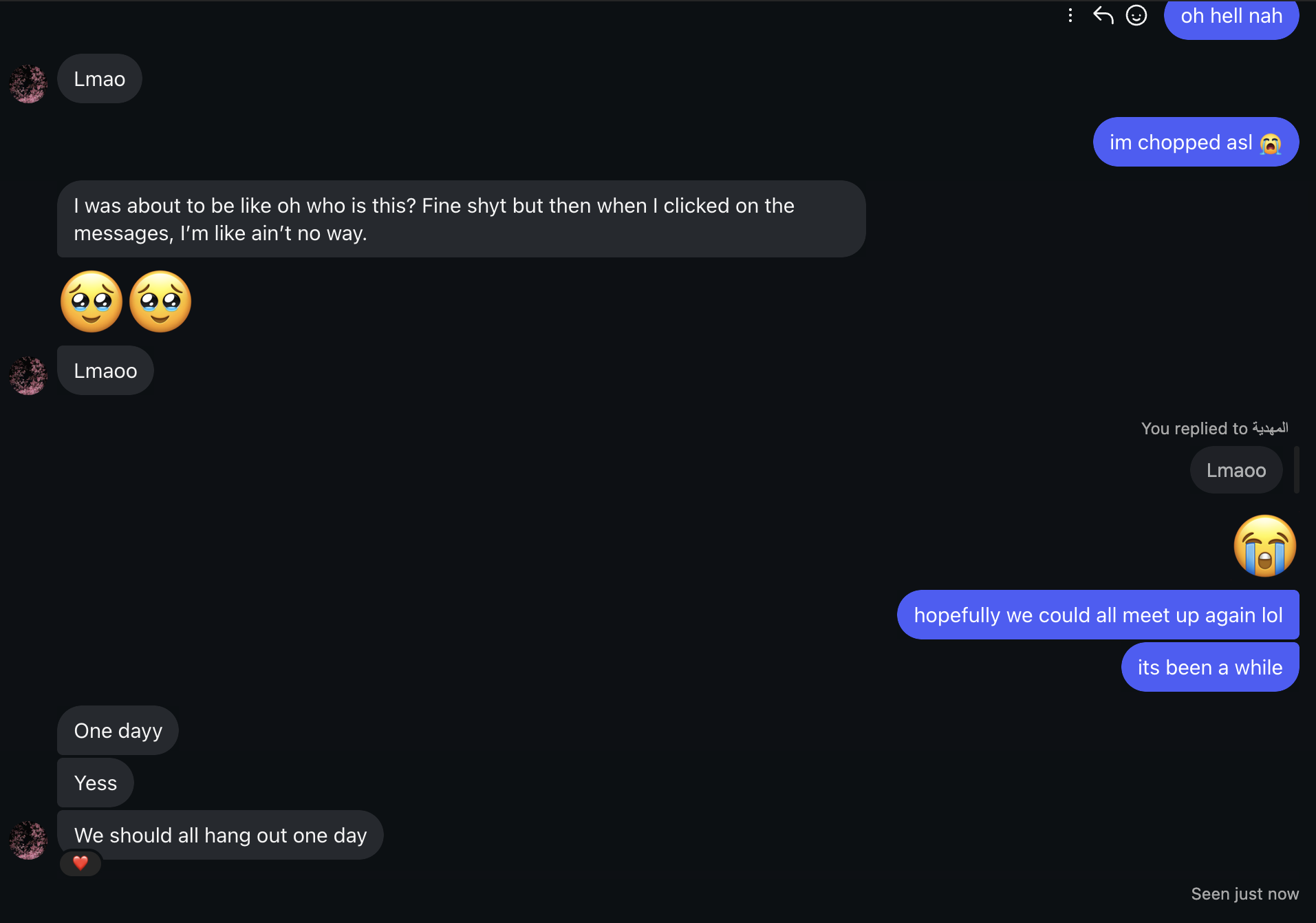Click the "One dayy" message
The height and width of the screenshot is (923, 1316).
click(118, 730)
